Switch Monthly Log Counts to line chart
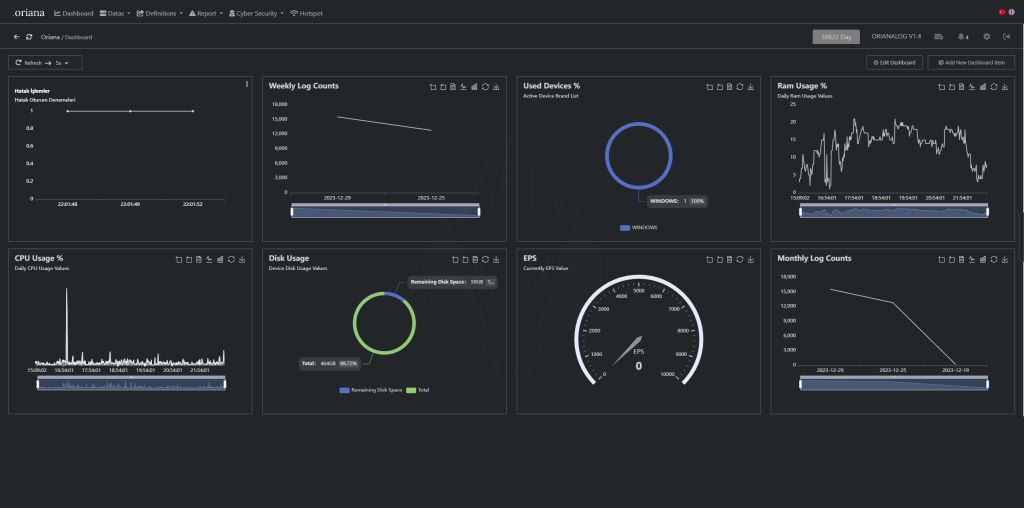Screen dimensions: 1024x508 pos(972,259)
